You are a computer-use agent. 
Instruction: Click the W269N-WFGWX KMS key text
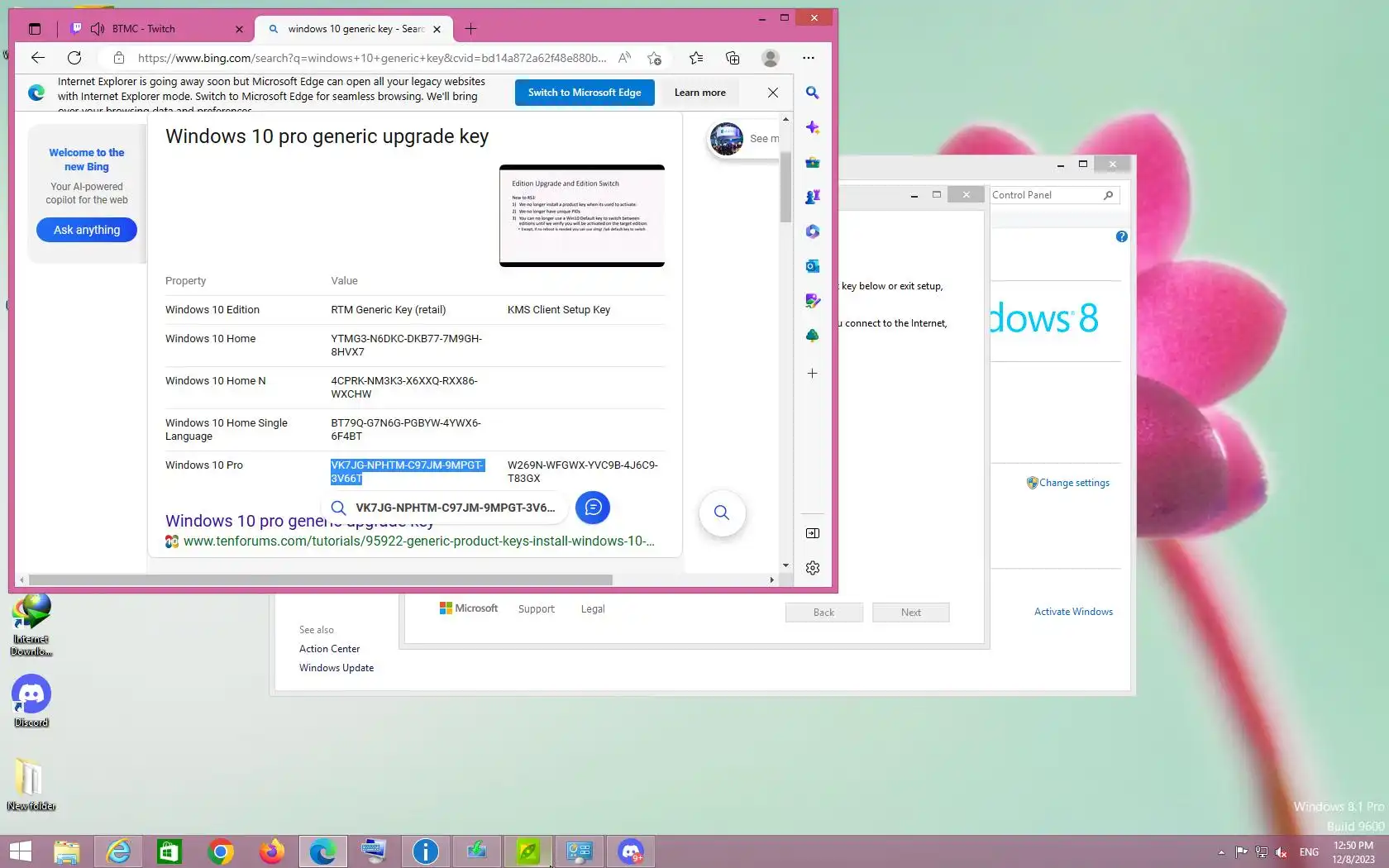[x=583, y=472]
